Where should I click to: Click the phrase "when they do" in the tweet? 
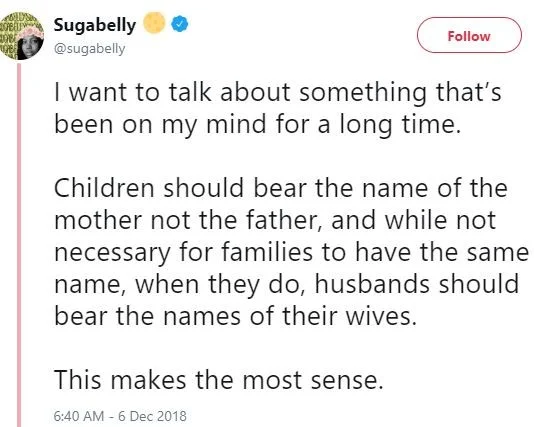pyautogui.click(x=219, y=285)
